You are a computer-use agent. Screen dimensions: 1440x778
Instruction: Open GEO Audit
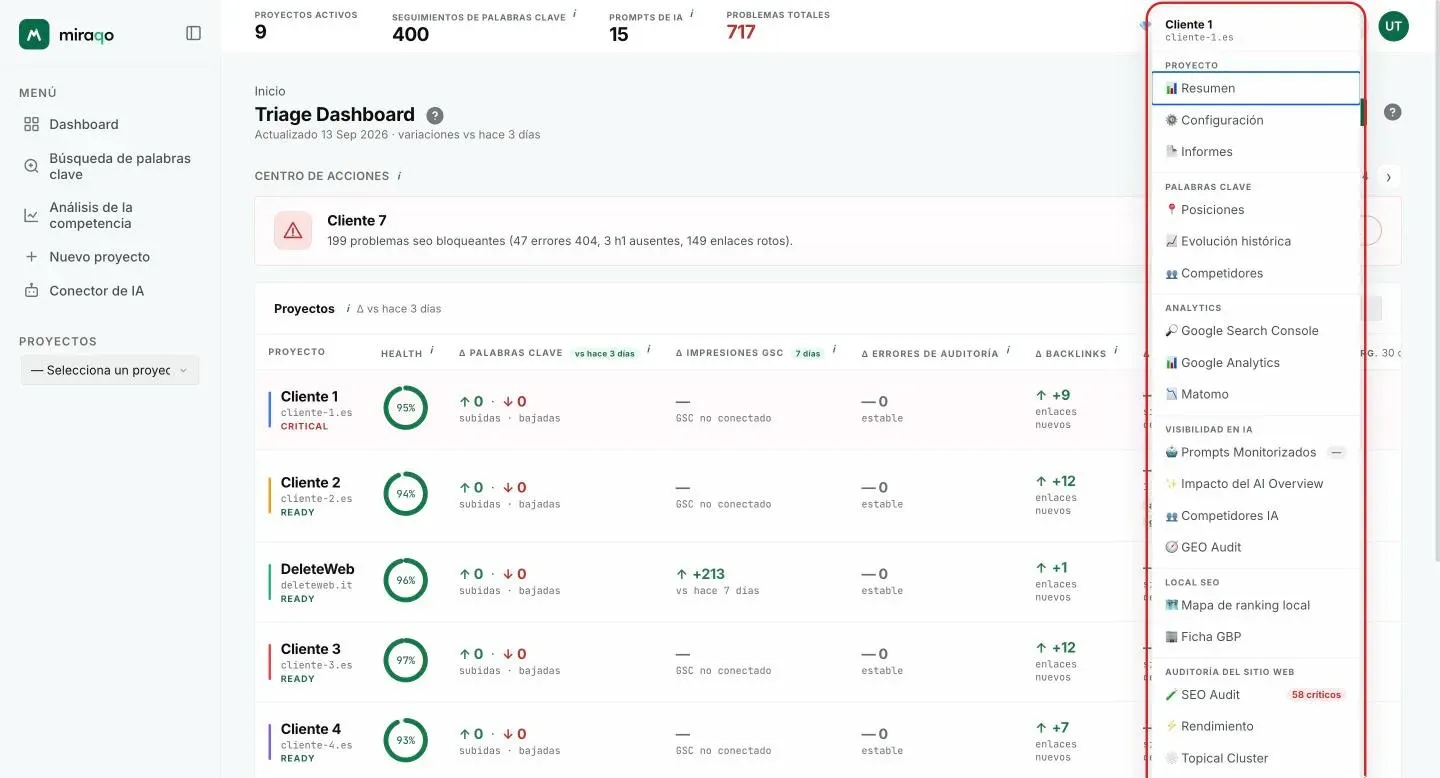point(1256,547)
